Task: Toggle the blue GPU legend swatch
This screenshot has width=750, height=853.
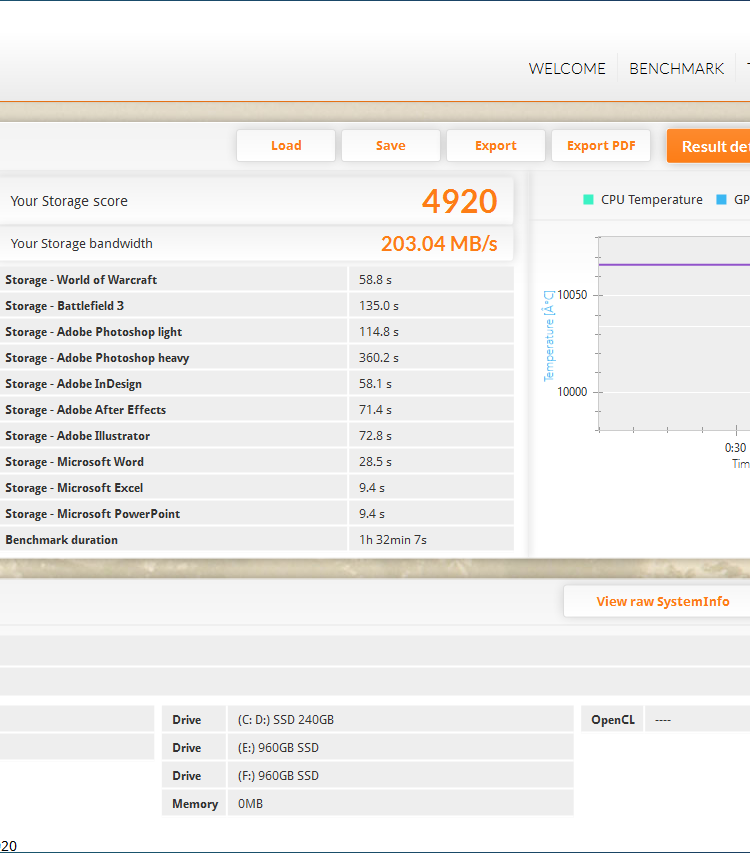Action: pos(722,200)
